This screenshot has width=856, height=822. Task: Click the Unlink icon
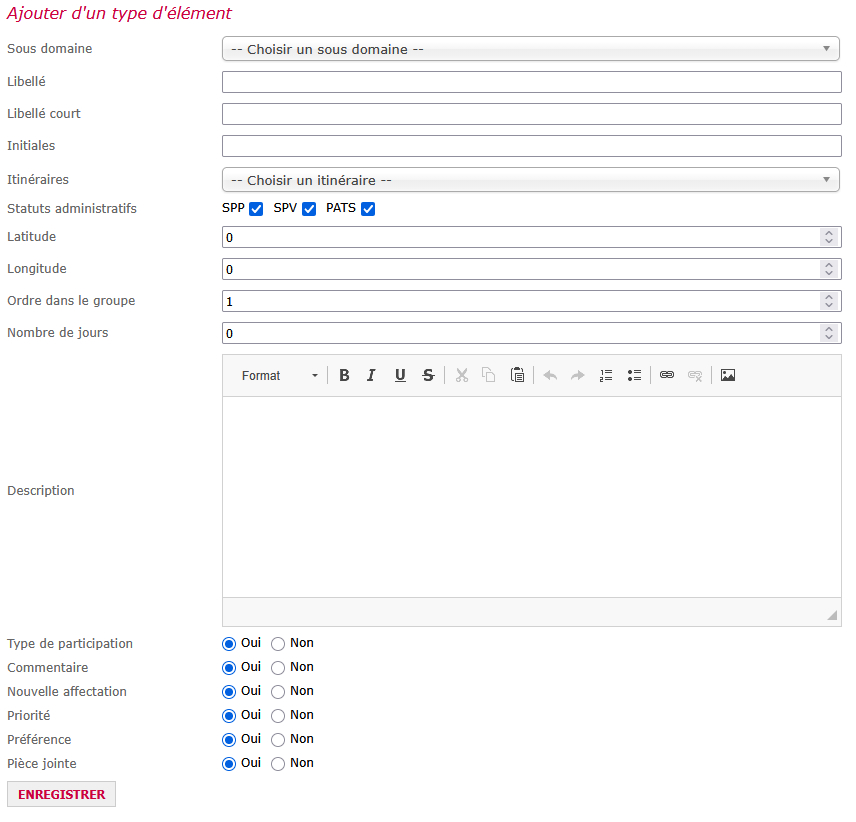click(695, 376)
